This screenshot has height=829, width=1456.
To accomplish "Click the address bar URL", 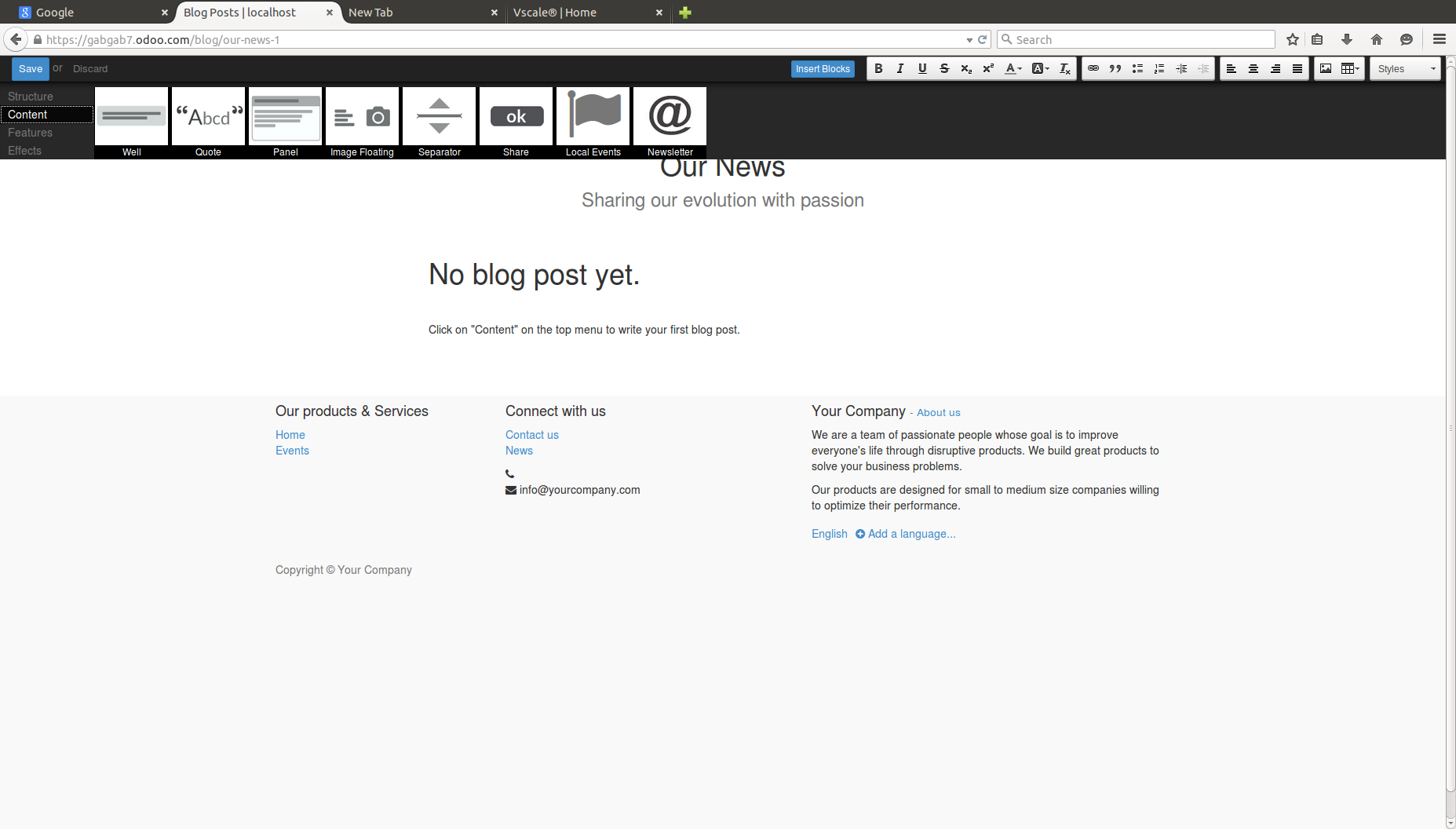I will point(162,40).
